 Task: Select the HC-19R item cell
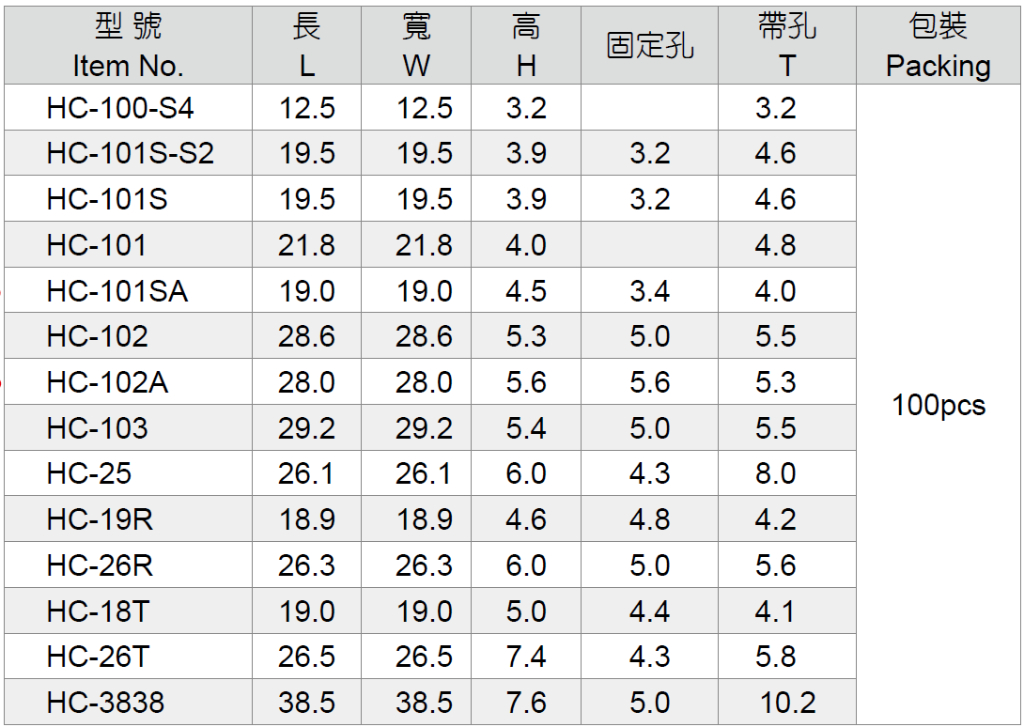pos(100,520)
